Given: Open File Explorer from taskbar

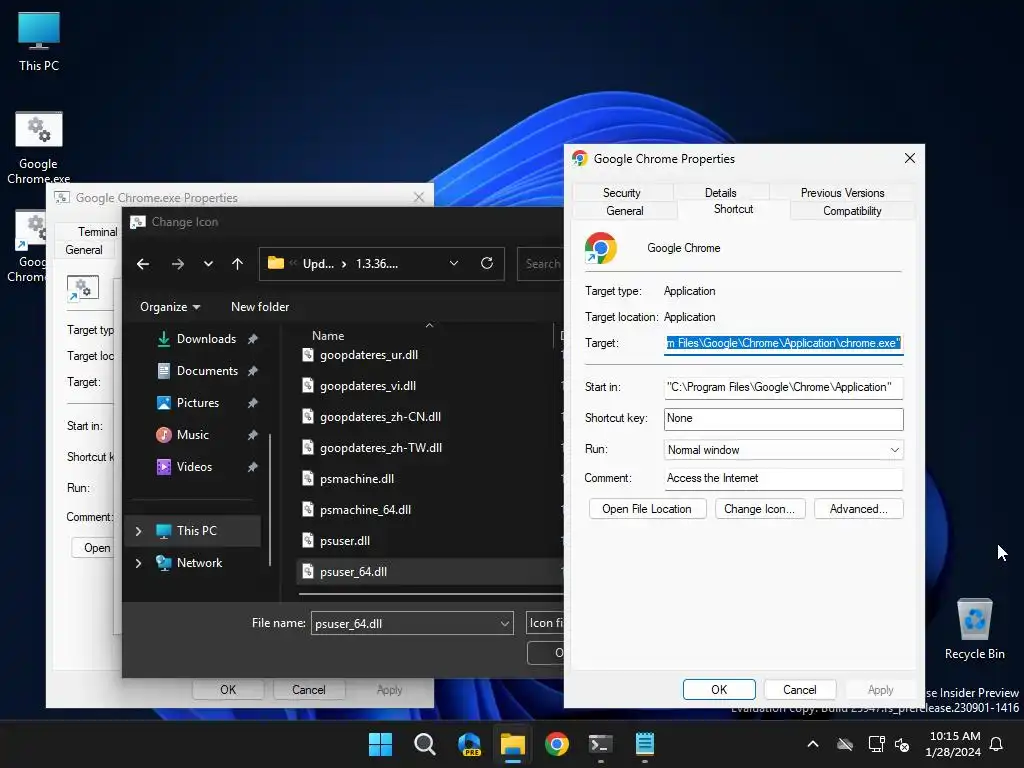Looking at the screenshot, I should (x=513, y=744).
